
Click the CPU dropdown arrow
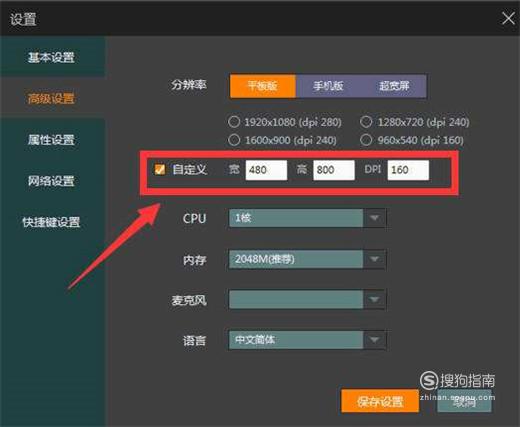point(374,218)
